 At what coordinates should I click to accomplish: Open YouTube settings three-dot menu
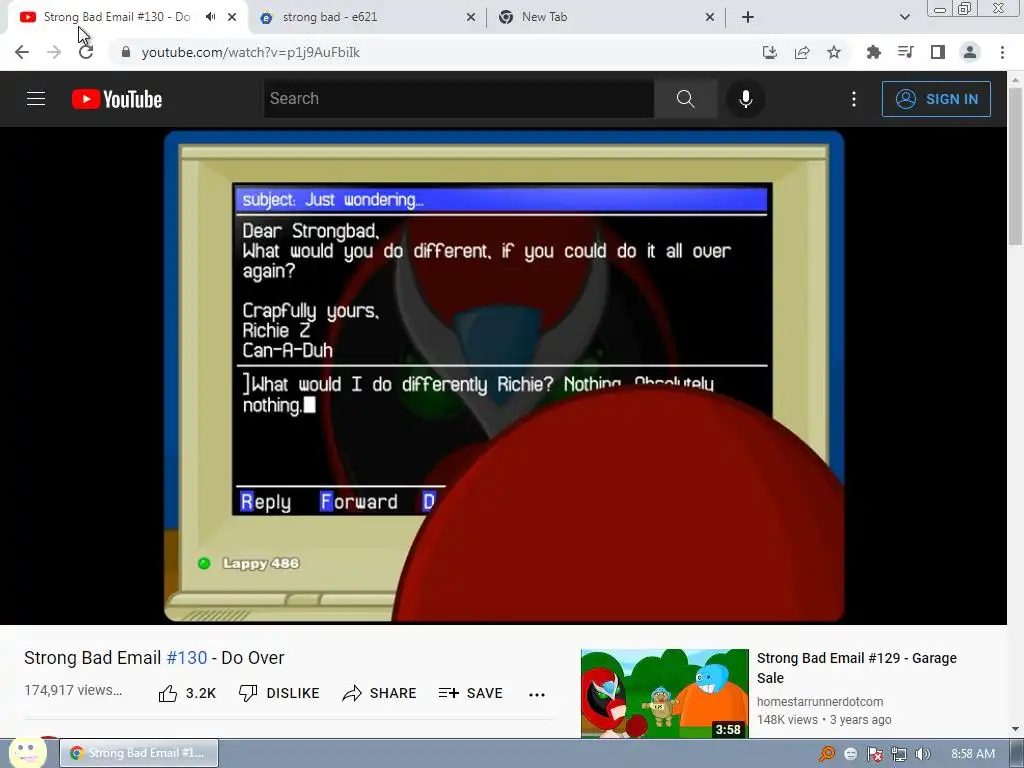tap(854, 99)
